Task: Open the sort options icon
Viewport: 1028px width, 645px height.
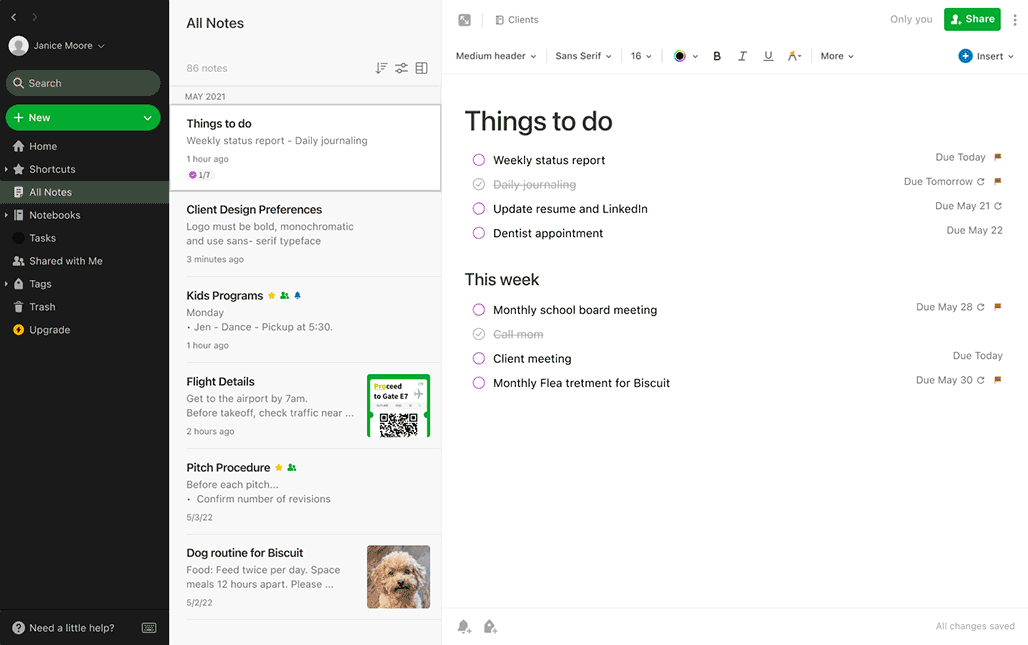Action: tap(381, 67)
